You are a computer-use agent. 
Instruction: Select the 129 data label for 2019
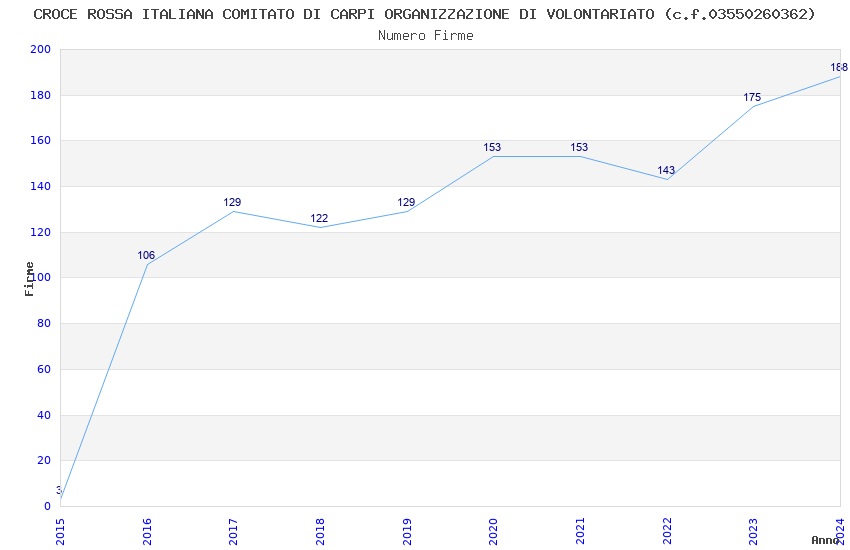[x=406, y=202]
